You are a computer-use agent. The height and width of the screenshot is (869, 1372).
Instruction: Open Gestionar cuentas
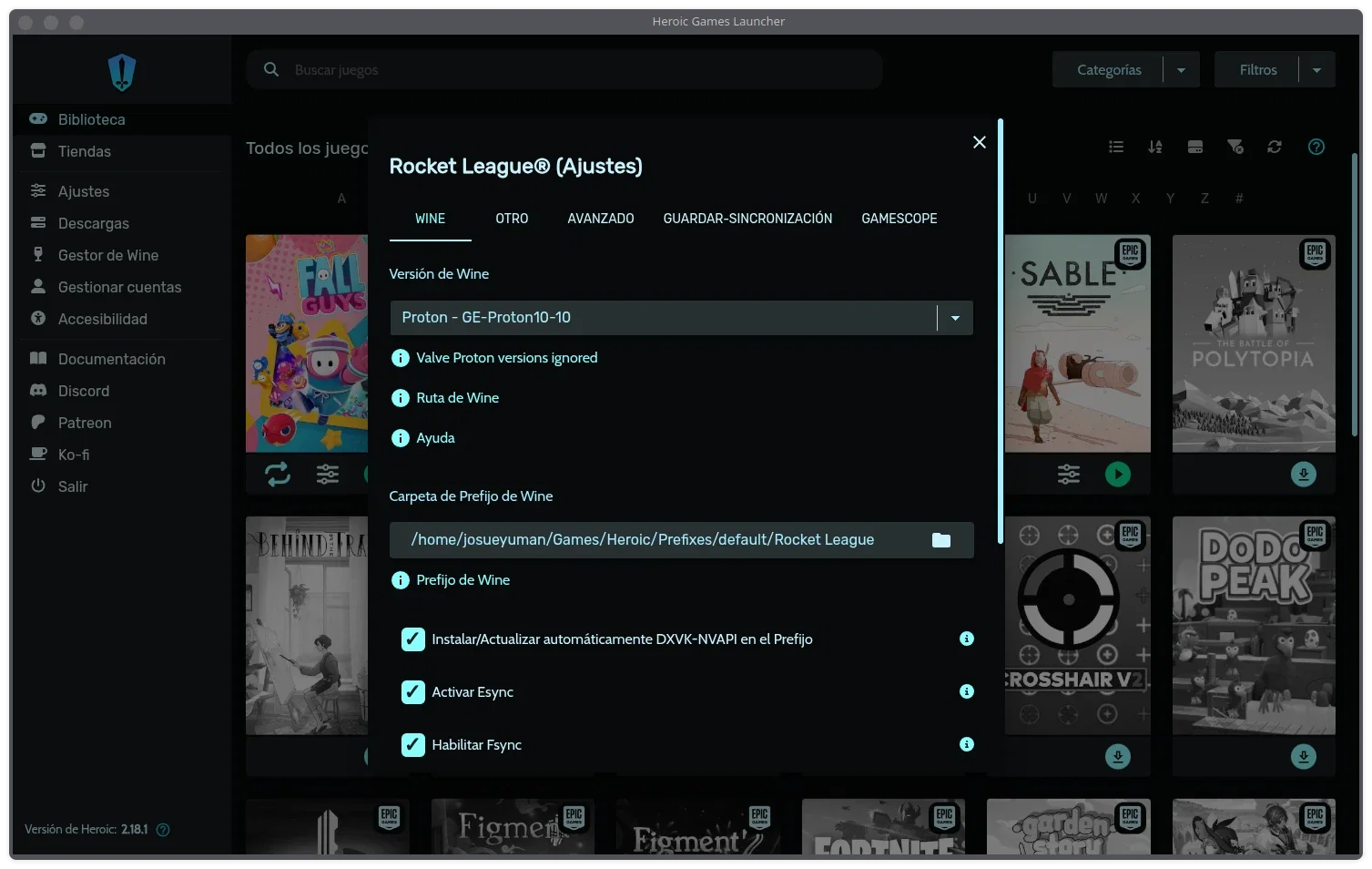click(x=122, y=287)
